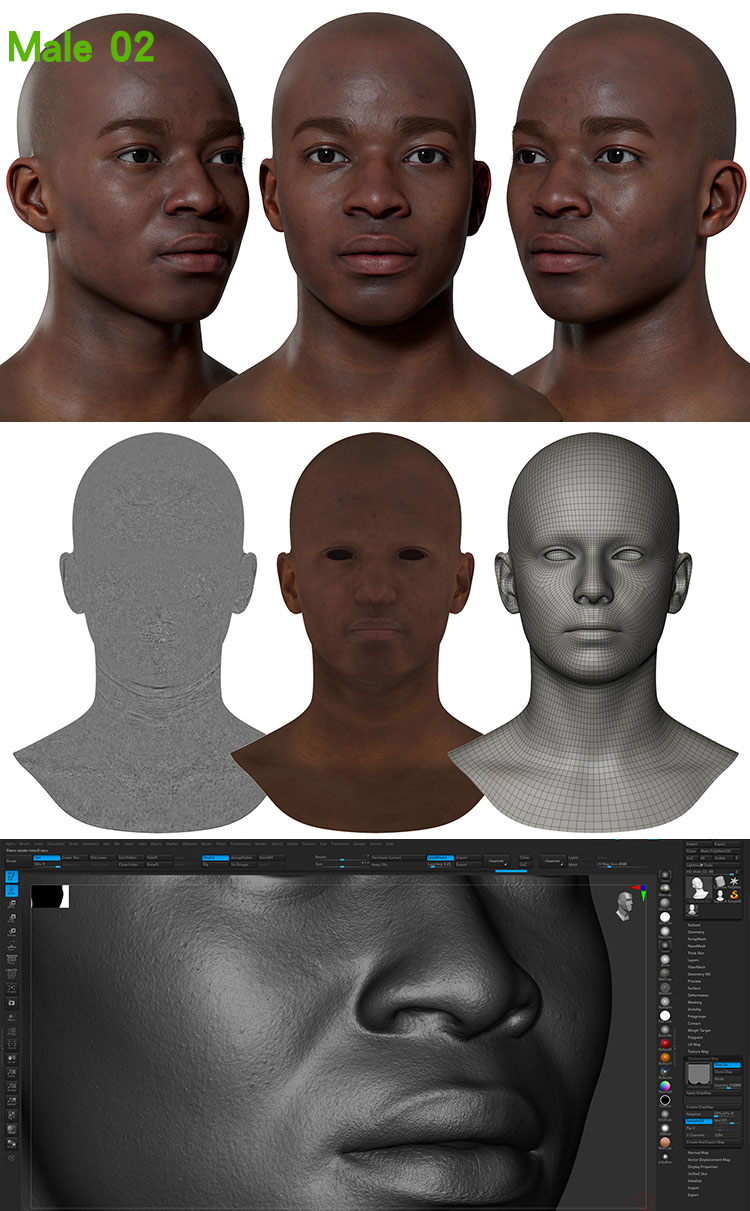Click the lower highlighted blue left-shelf icon

(x=11, y=890)
